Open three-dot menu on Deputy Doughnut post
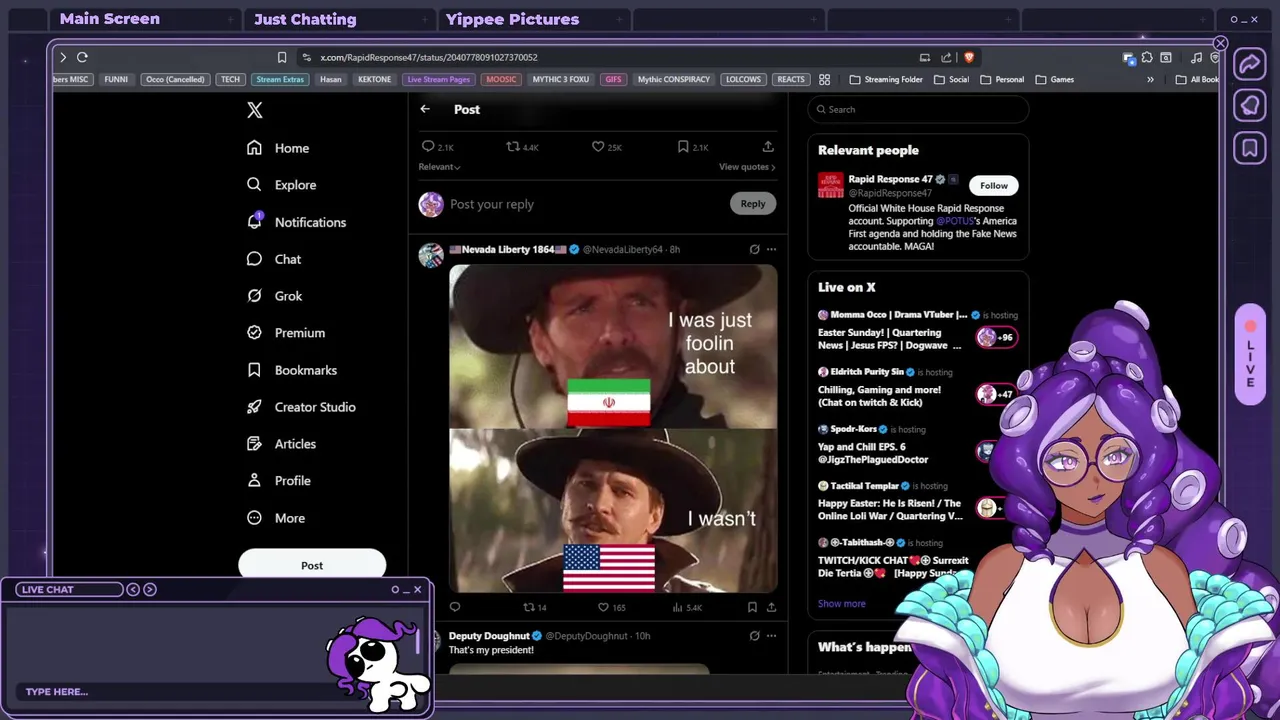The width and height of the screenshot is (1280, 720). pos(771,636)
